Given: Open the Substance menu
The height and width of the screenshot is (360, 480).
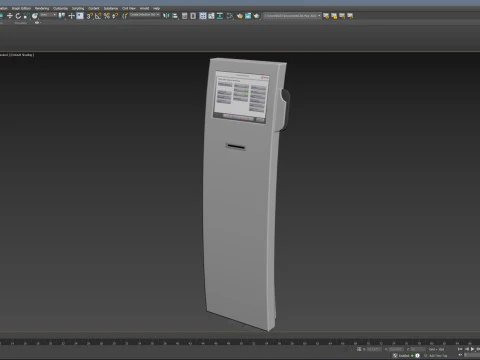Looking at the screenshot, I should pyautogui.click(x=111, y=8).
